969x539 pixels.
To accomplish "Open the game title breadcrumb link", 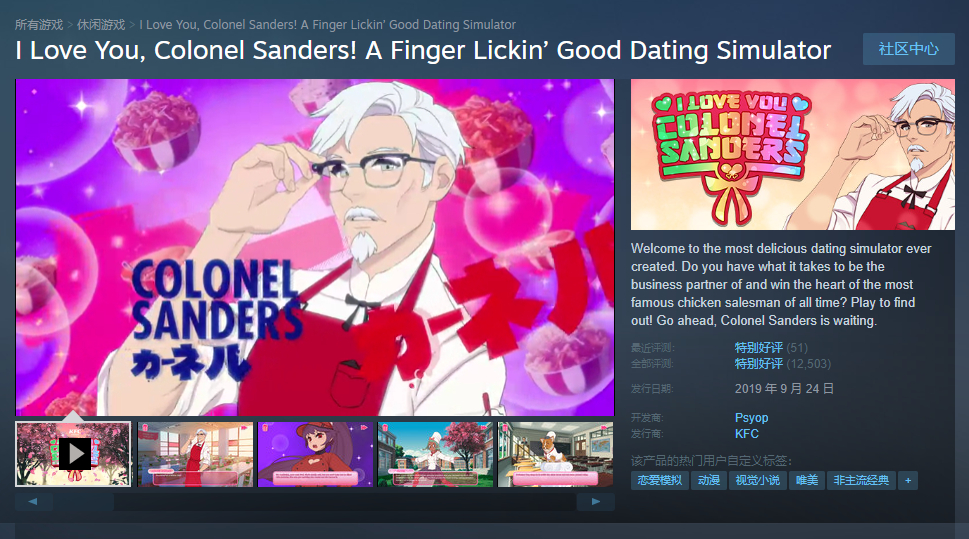I will coord(328,25).
